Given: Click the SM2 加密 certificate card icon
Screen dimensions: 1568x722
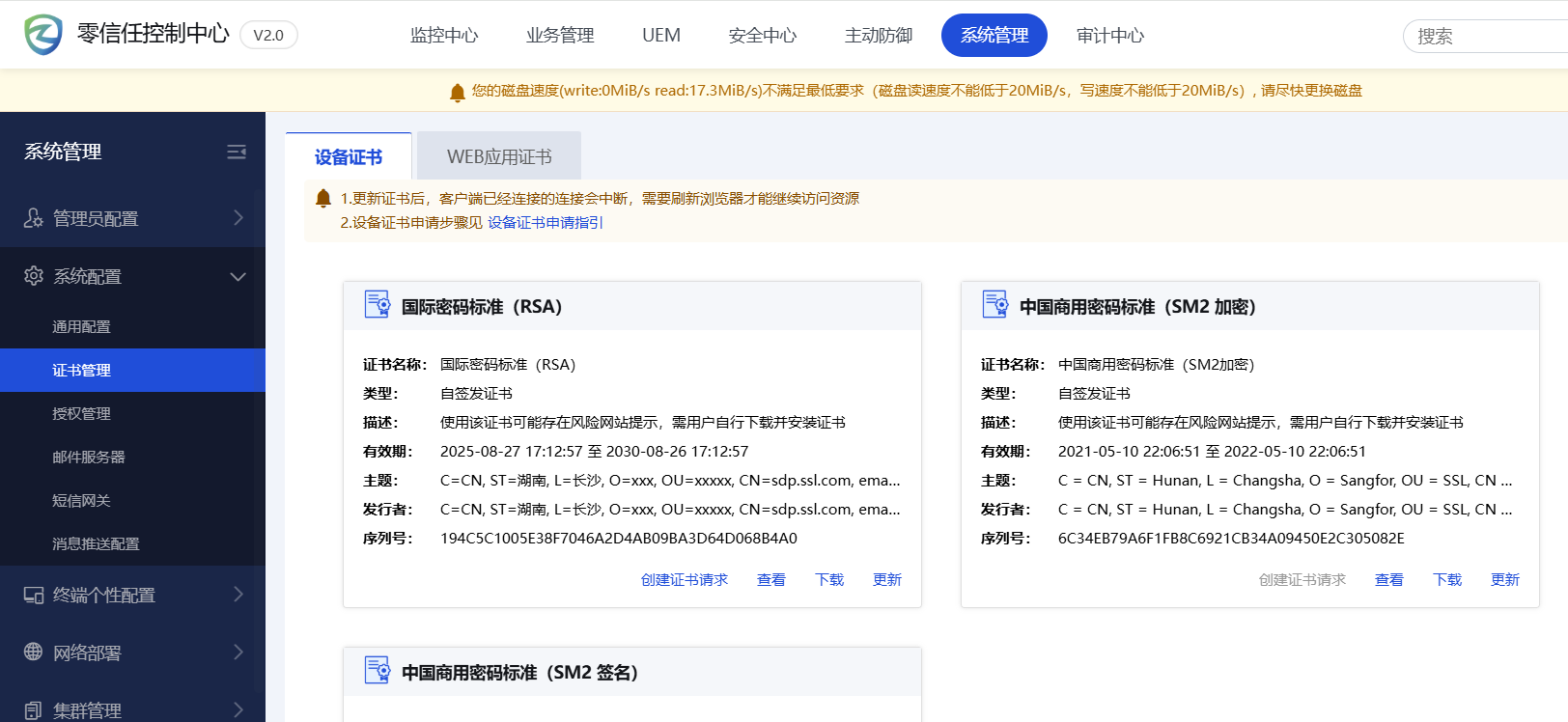Looking at the screenshot, I should [994, 305].
